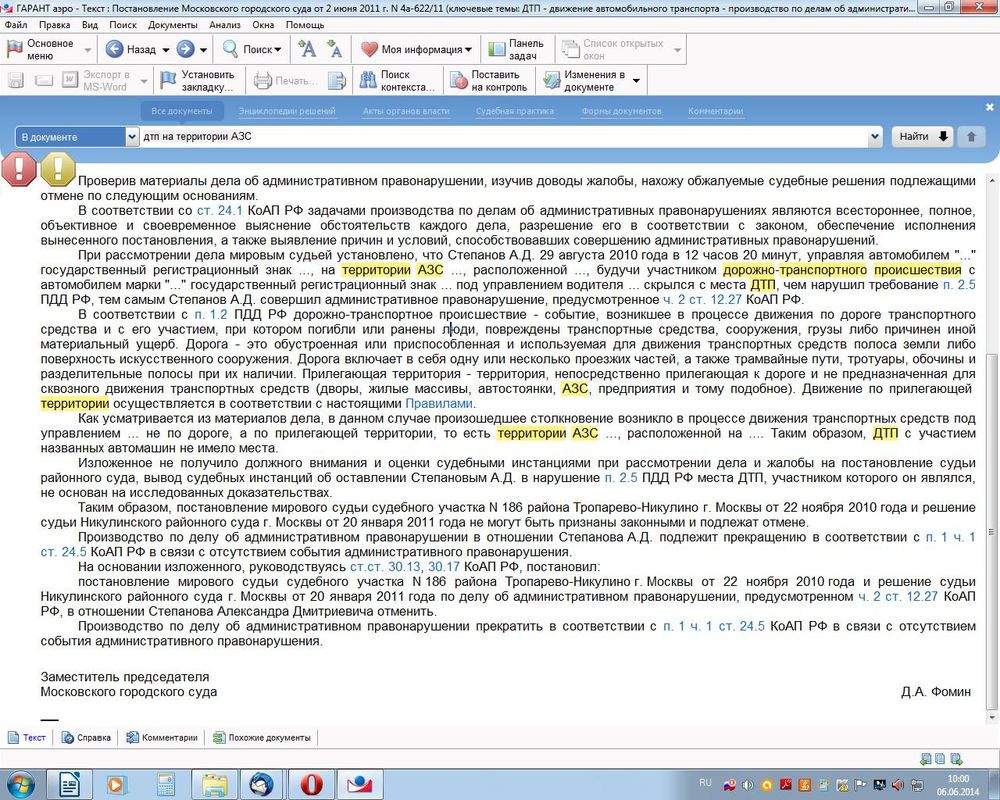This screenshot has height=800, width=1000.
Task: Increase font size with the larger A icon
Action: pos(308,49)
